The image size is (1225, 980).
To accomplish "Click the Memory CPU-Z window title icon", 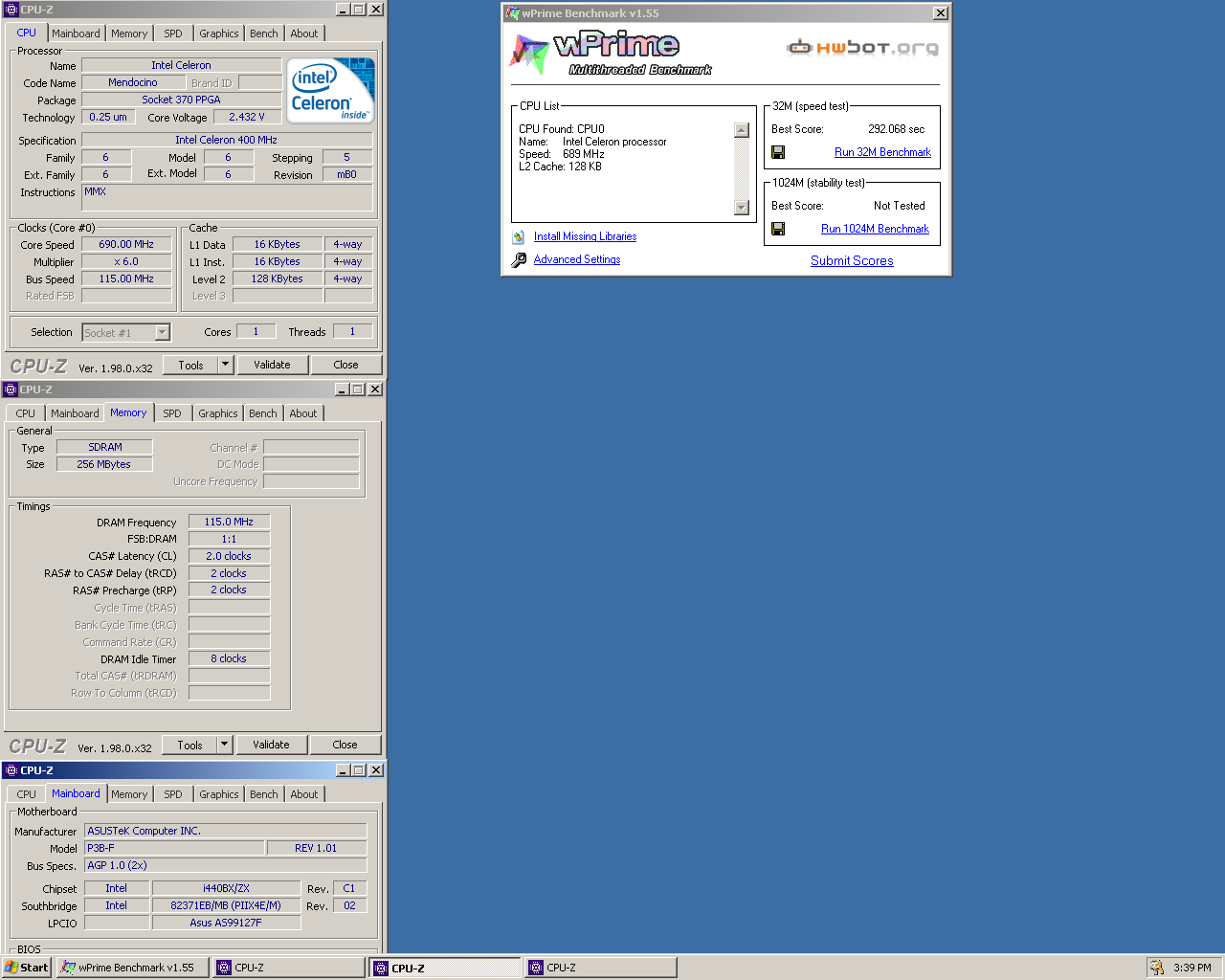I will [x=11, y=390].
